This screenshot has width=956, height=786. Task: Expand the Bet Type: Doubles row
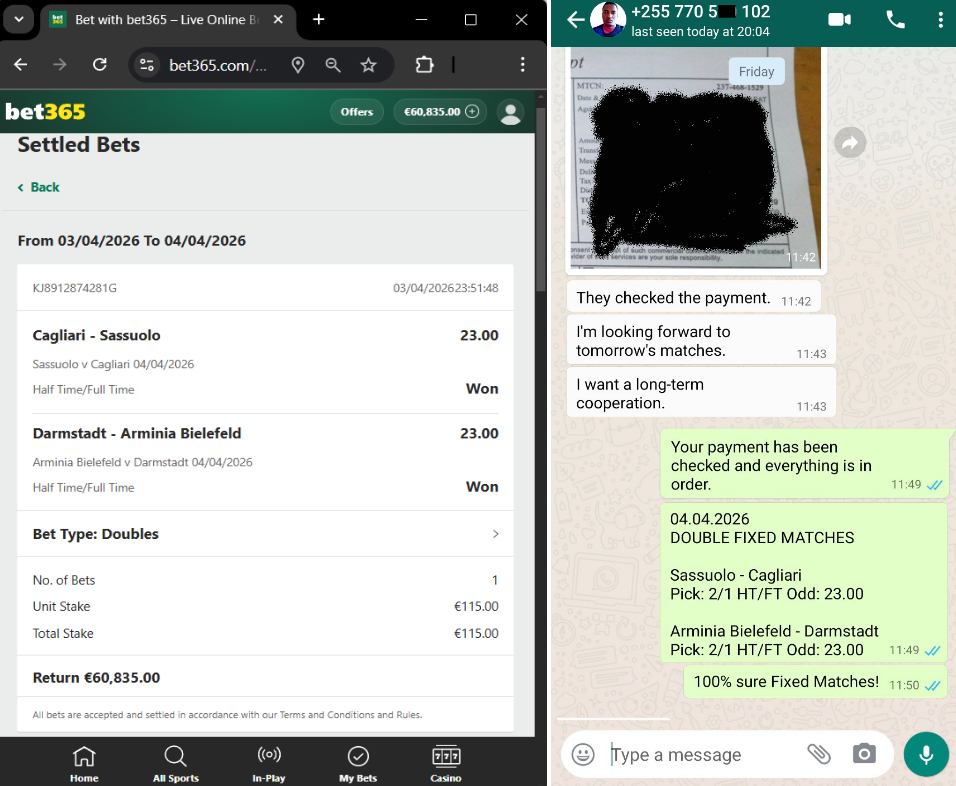(x=265, y=534)
